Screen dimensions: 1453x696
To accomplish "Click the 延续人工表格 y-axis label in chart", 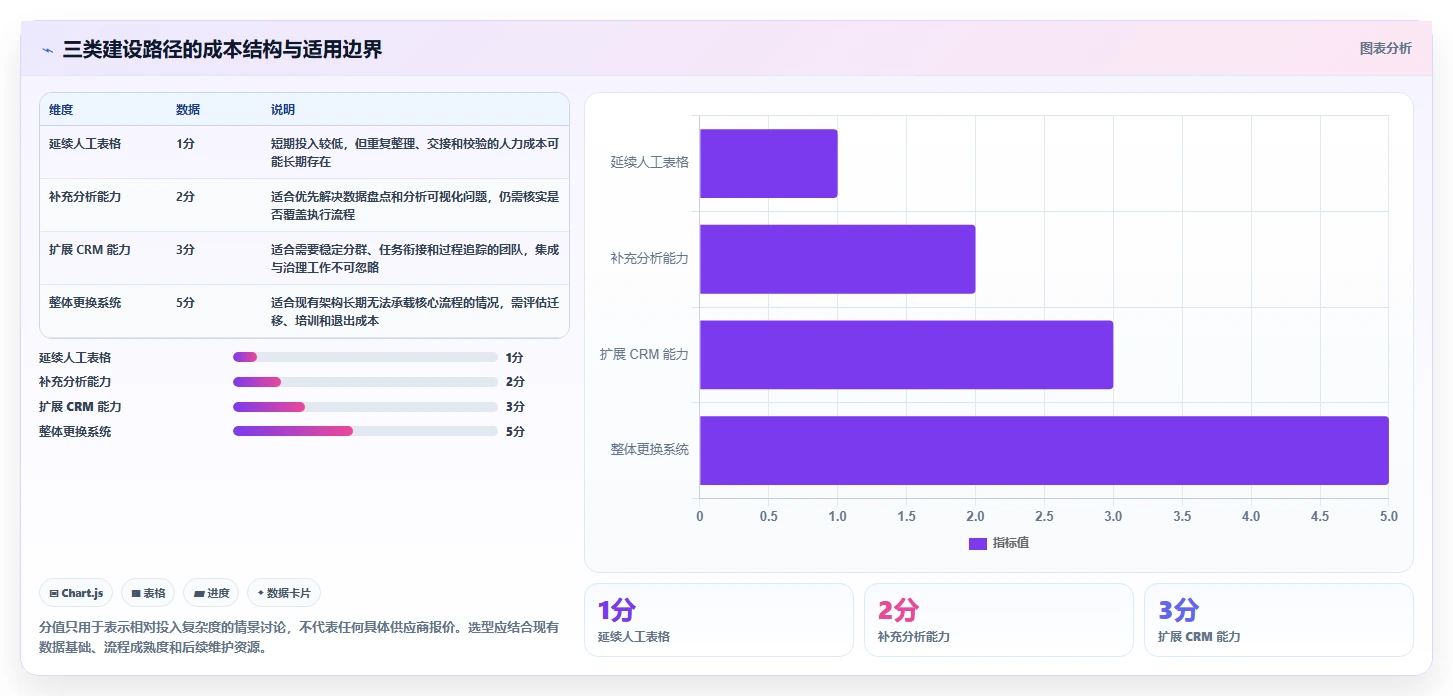I will tap(650, 163).
